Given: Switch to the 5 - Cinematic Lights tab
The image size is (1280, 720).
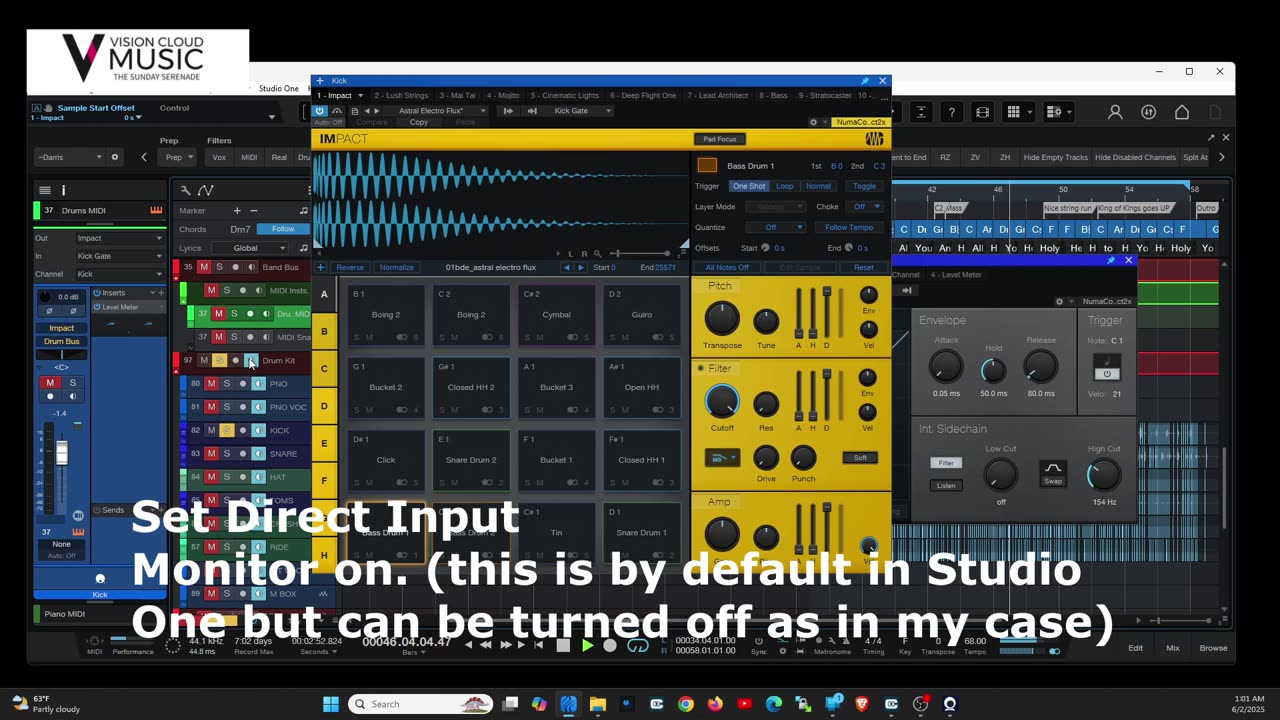Looking at the screenshot, I should pos(563,96).
